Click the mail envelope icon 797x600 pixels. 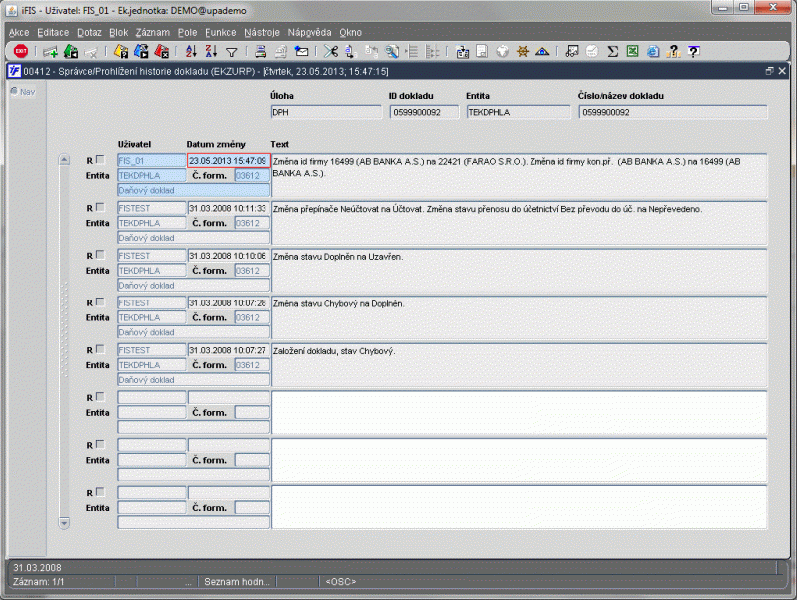pyautogui.click(x=301, y=51)
